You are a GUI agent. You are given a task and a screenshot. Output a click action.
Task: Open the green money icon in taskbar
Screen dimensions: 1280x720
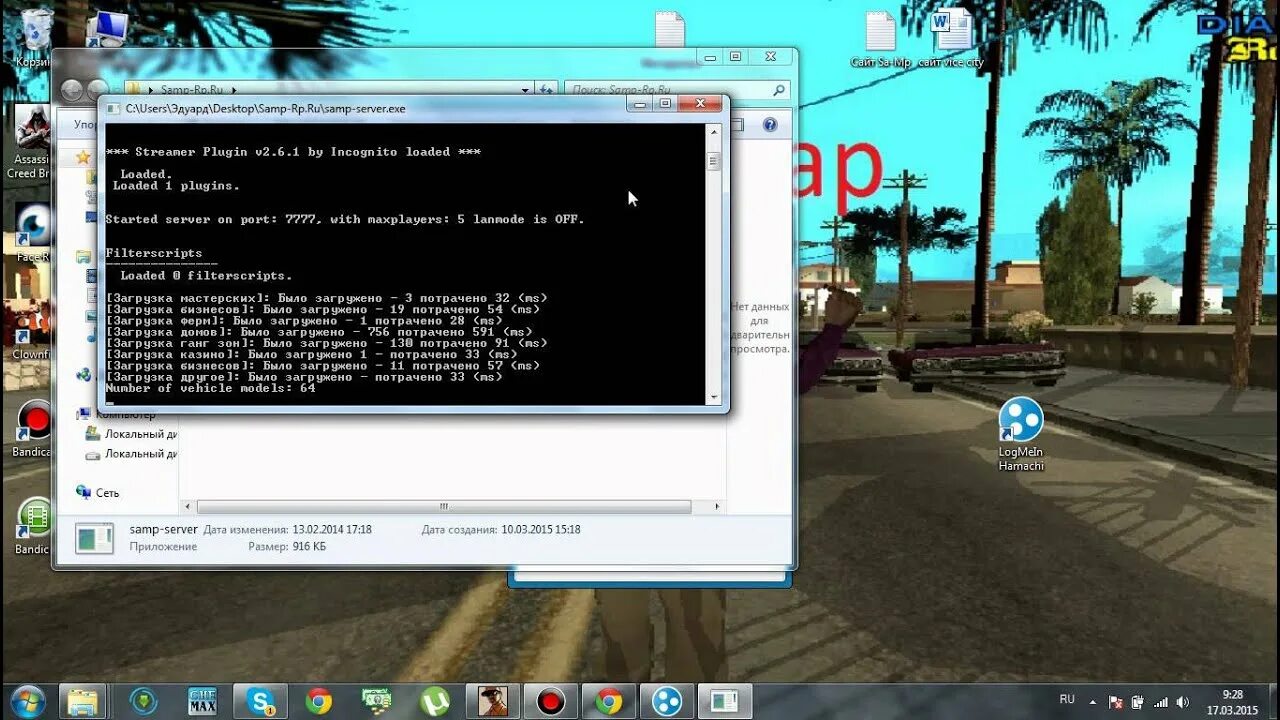377,701
